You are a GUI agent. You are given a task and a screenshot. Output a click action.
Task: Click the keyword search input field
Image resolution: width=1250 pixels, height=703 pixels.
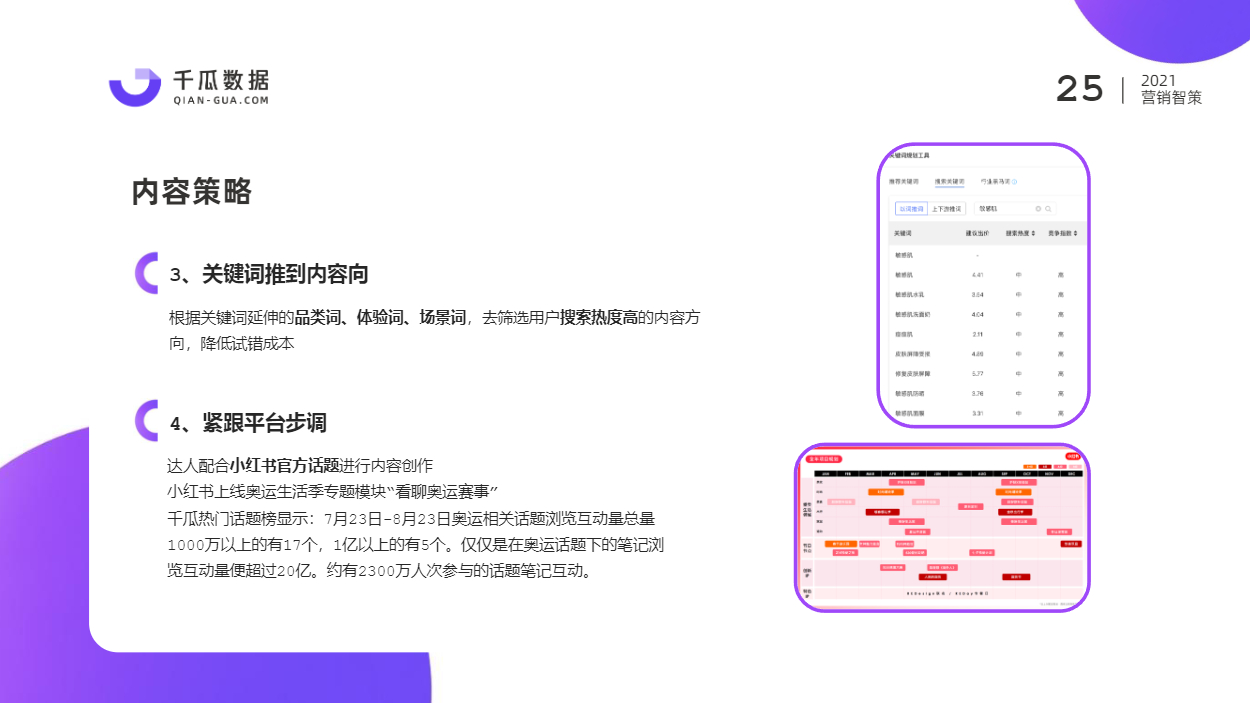1015,209
